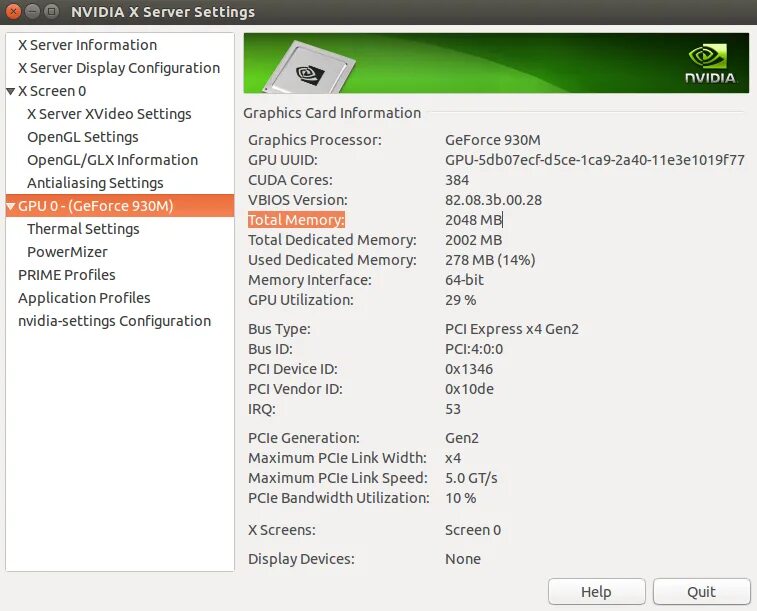This screenshot has width=757, height=611.
Task: Click the GPU Utilization 29 % value
Action: [461, 300]
